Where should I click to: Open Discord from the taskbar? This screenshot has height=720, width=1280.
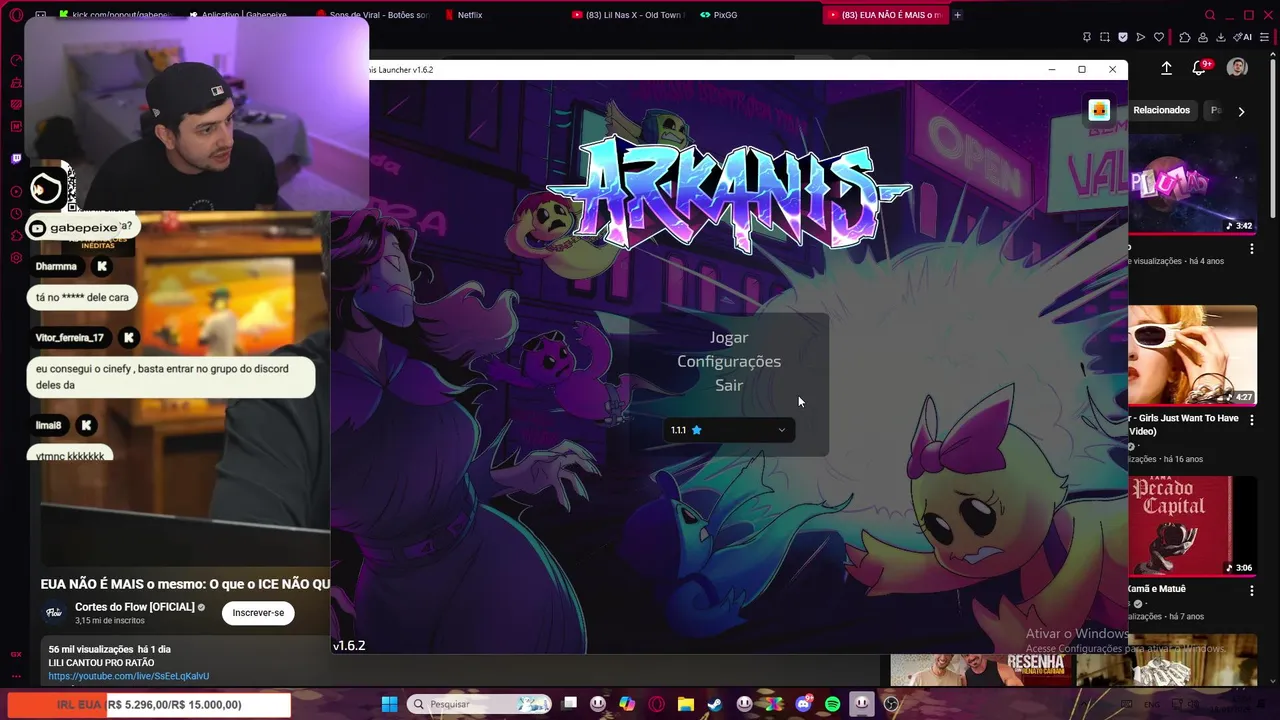[x=804, y=704]
